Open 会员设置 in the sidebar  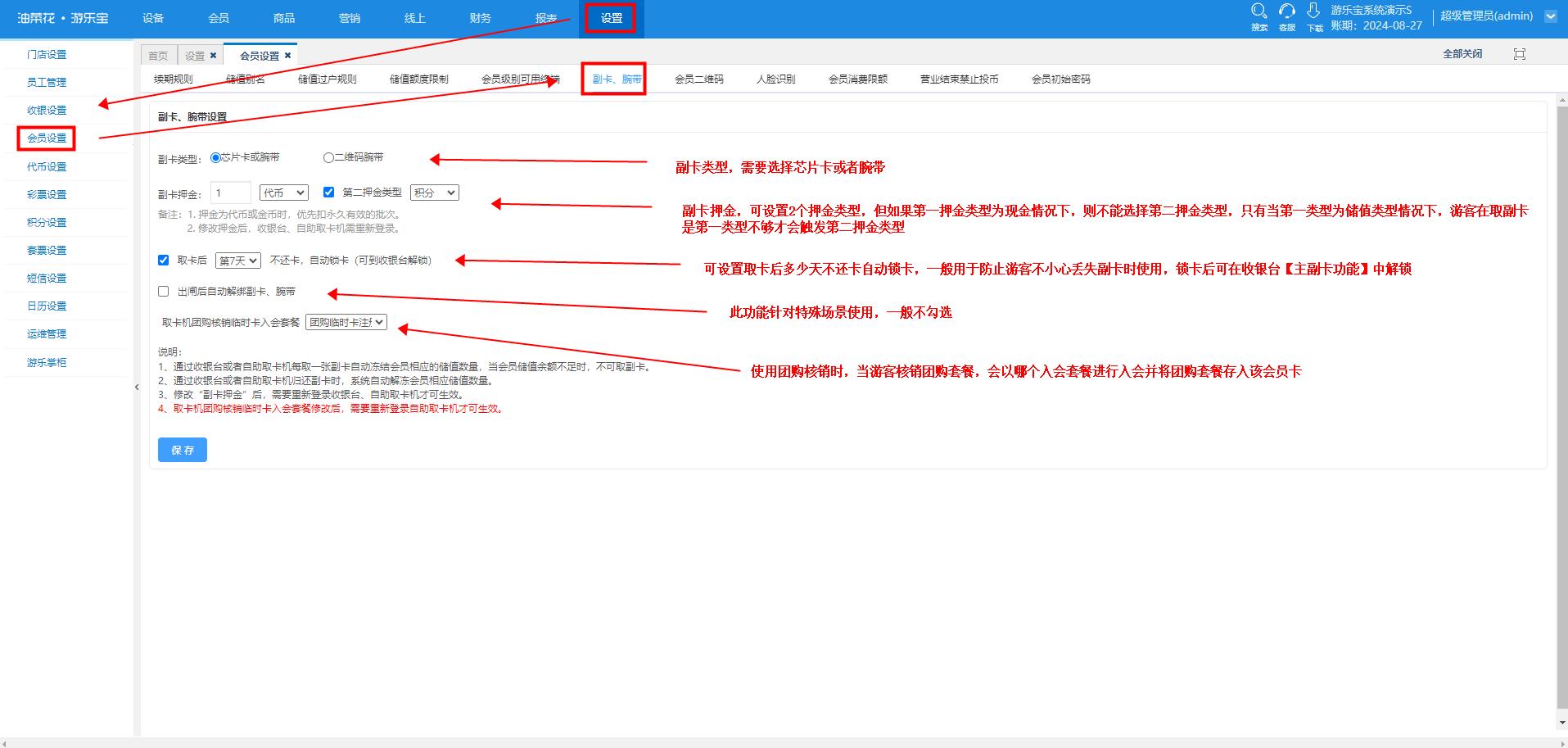pyautogui.click(x=47, y=138)
